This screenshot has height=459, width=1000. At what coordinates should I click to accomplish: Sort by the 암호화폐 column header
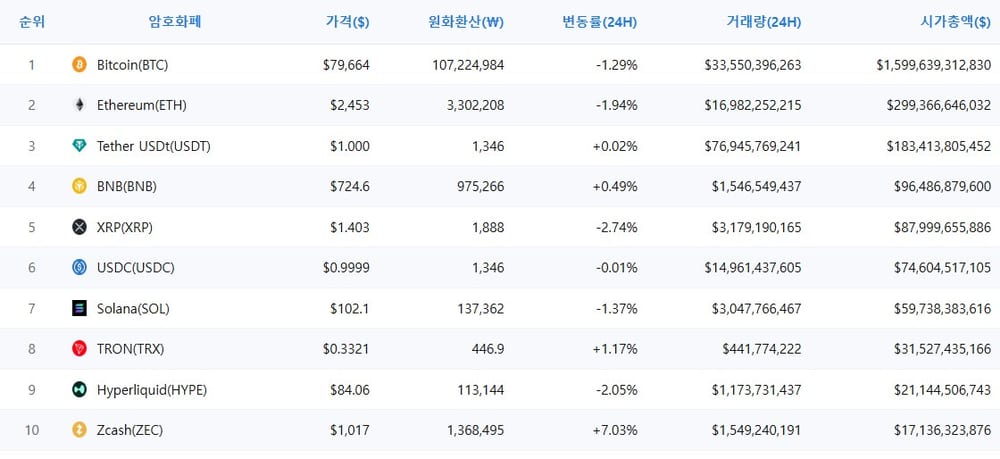click(x=175, y=22)
